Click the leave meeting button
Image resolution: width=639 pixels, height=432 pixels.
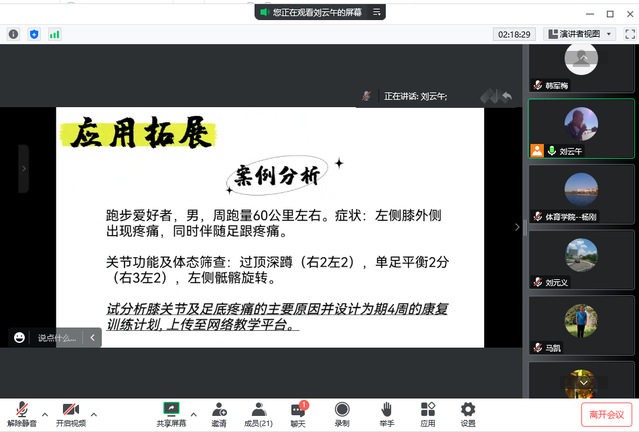tap(606, 414)
